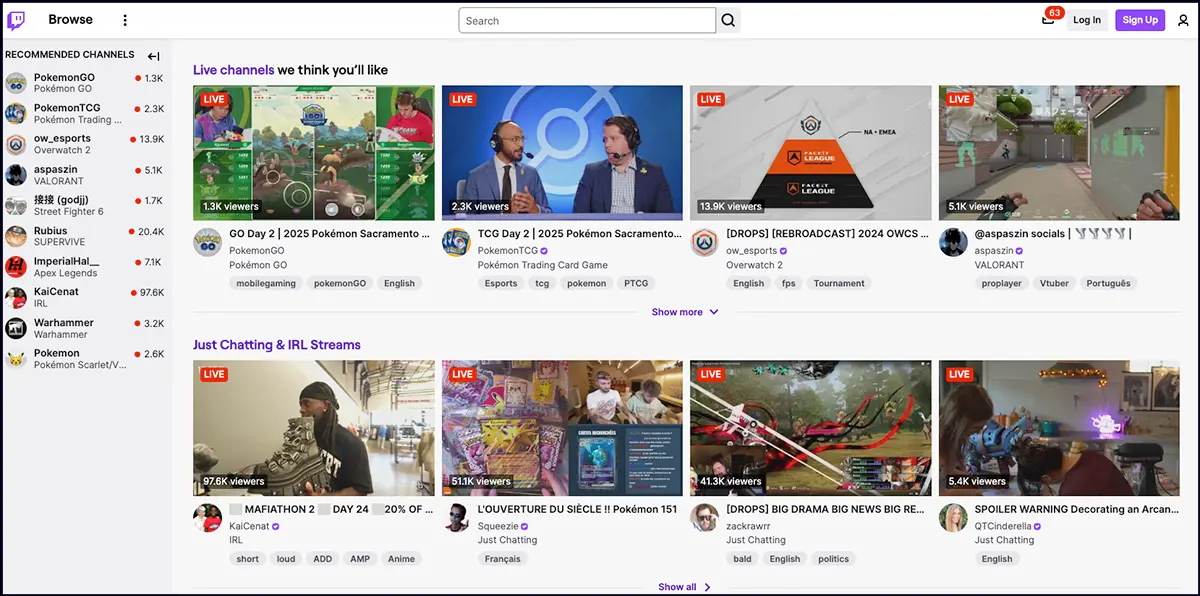Expand Live channels with Show more

pyautogui.click(x=684, y=312)
